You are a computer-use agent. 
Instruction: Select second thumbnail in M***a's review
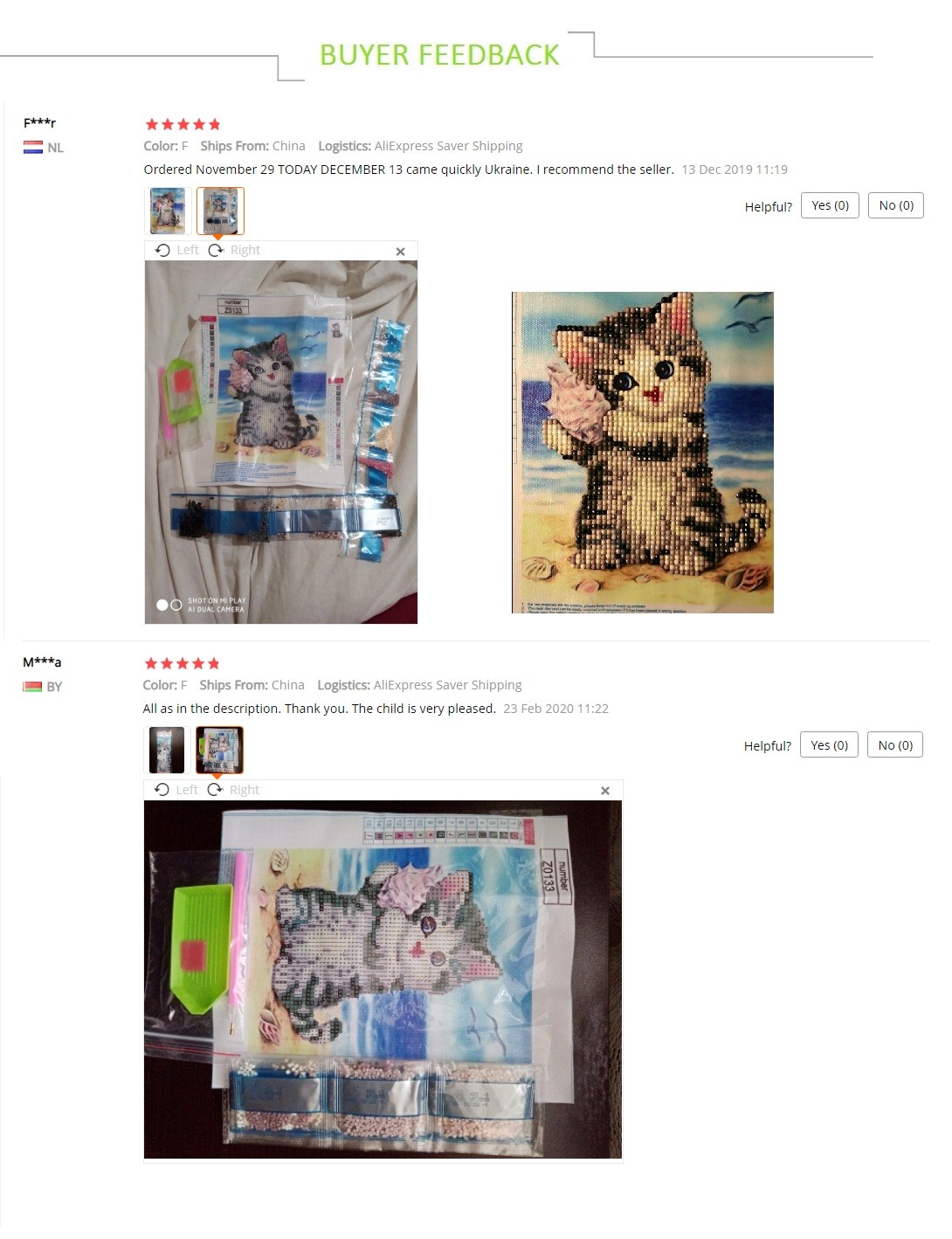click(219, 750)
